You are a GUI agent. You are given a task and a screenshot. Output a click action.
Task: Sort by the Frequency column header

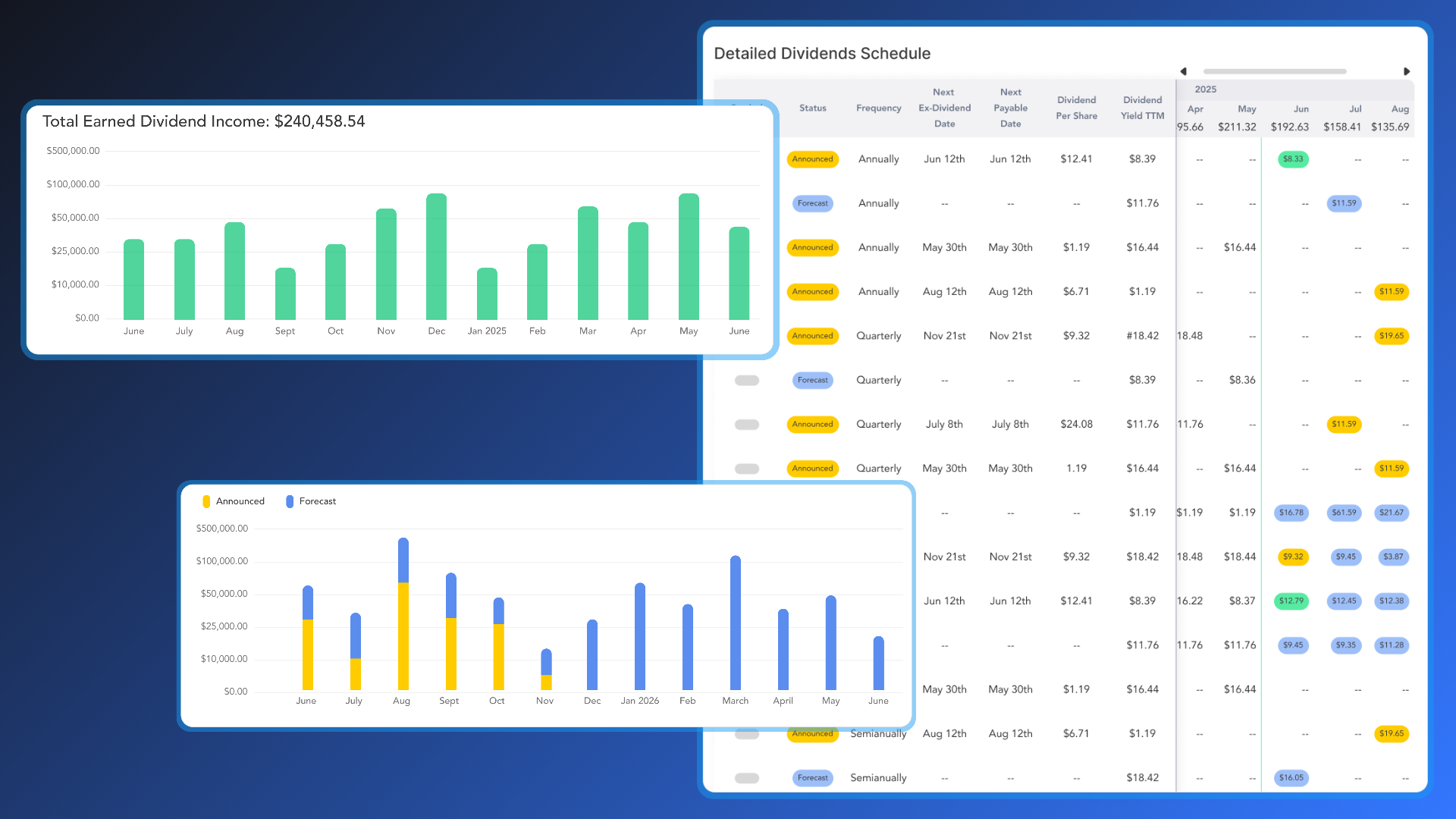point(878,108)
